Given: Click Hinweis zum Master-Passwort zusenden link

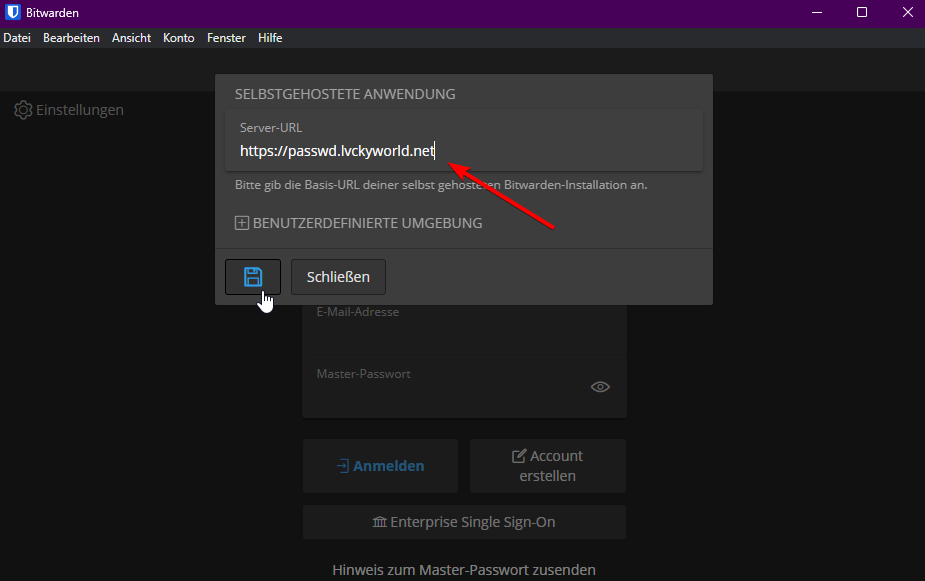Looking at the screenshot, I should (464, 570).
